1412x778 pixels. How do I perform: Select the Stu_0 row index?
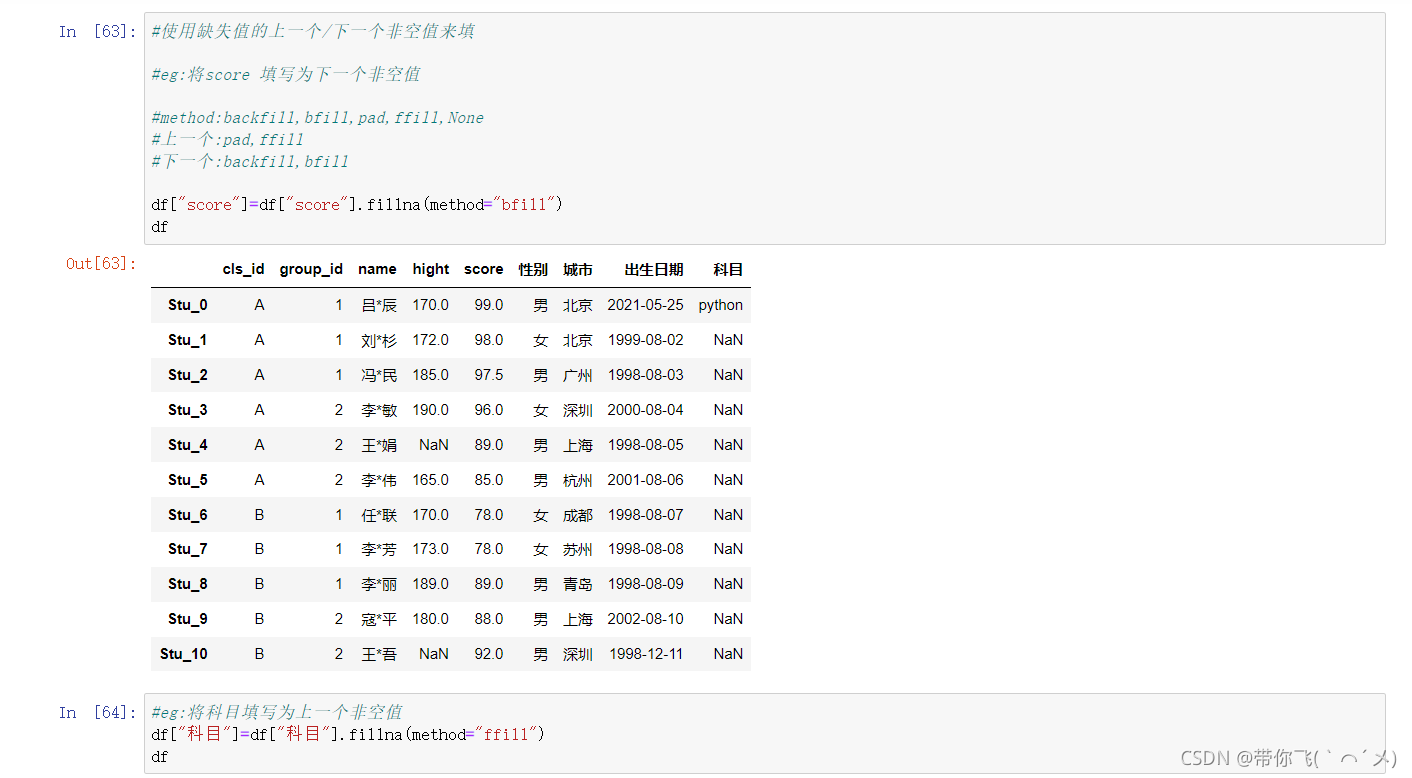tap(188, 305)
